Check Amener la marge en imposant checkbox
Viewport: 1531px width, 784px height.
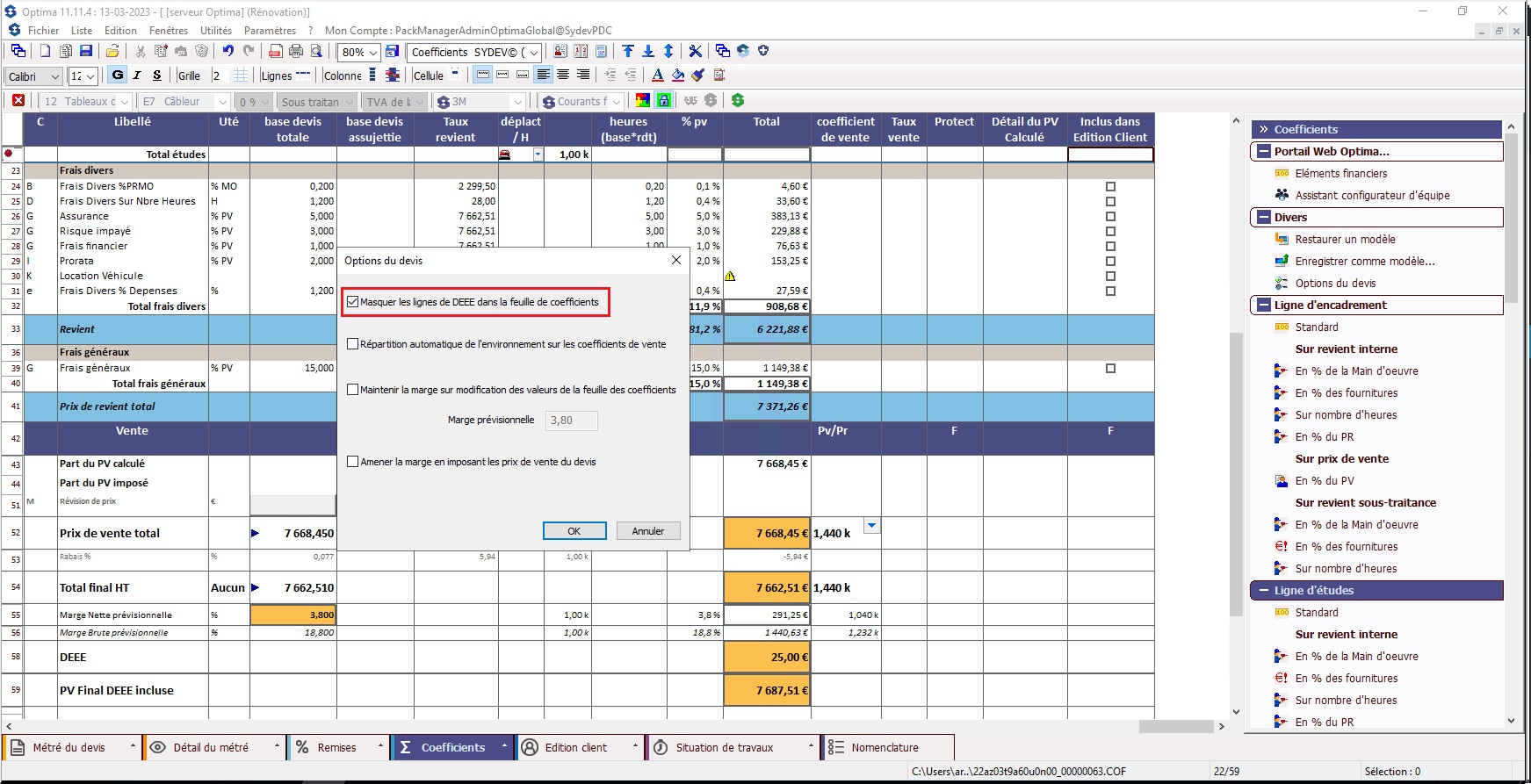[353, 462]
